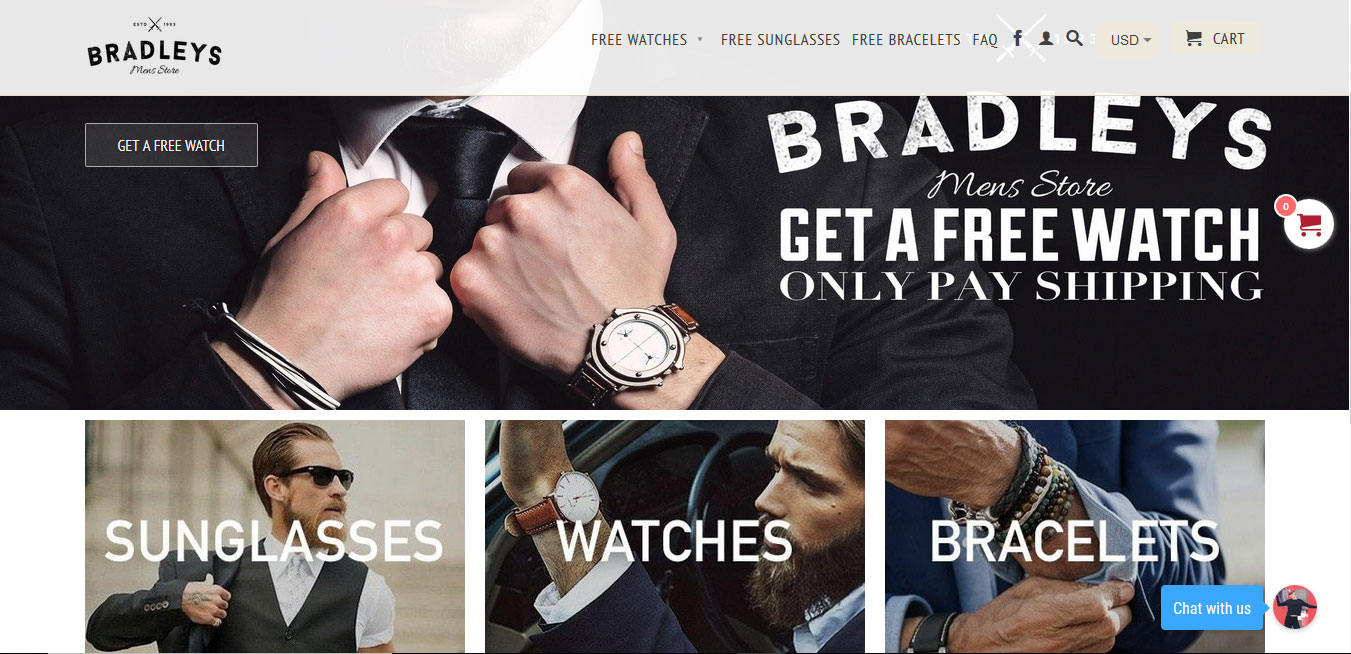Click the user account icon

coord(1046,39)
